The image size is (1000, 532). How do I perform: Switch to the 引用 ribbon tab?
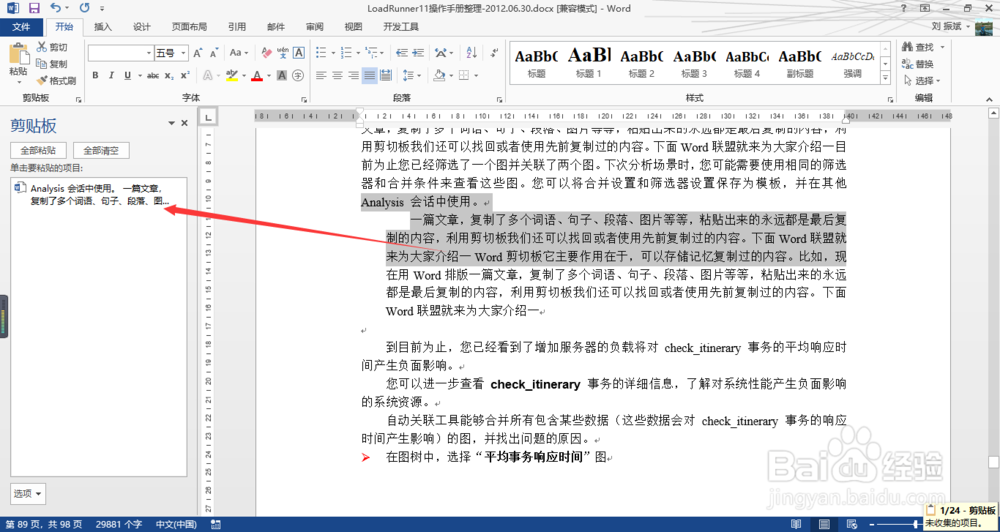pyautogui.click(x=237, y=27)
